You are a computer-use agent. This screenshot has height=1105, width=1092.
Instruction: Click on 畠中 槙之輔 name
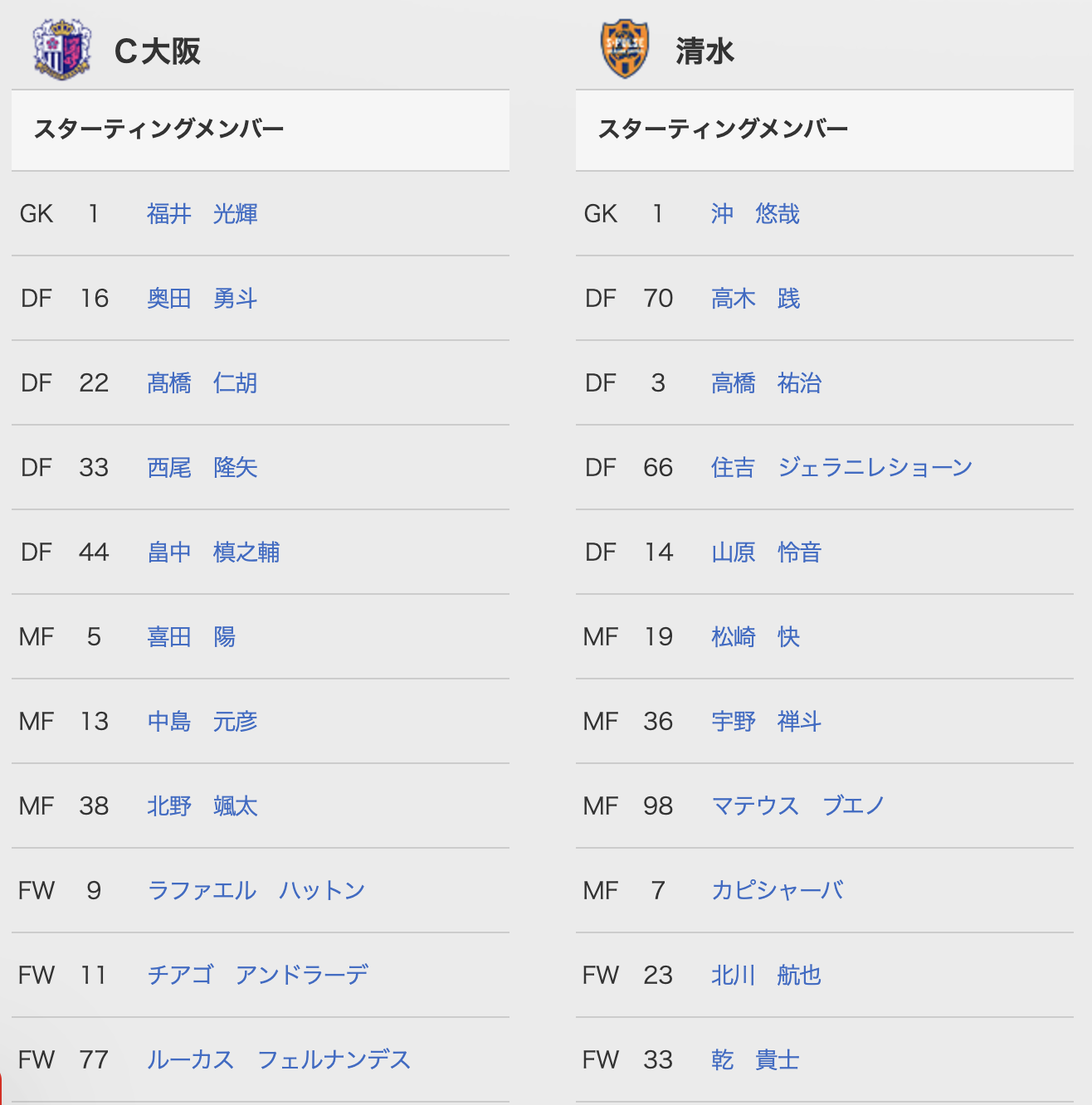(213, 552)
